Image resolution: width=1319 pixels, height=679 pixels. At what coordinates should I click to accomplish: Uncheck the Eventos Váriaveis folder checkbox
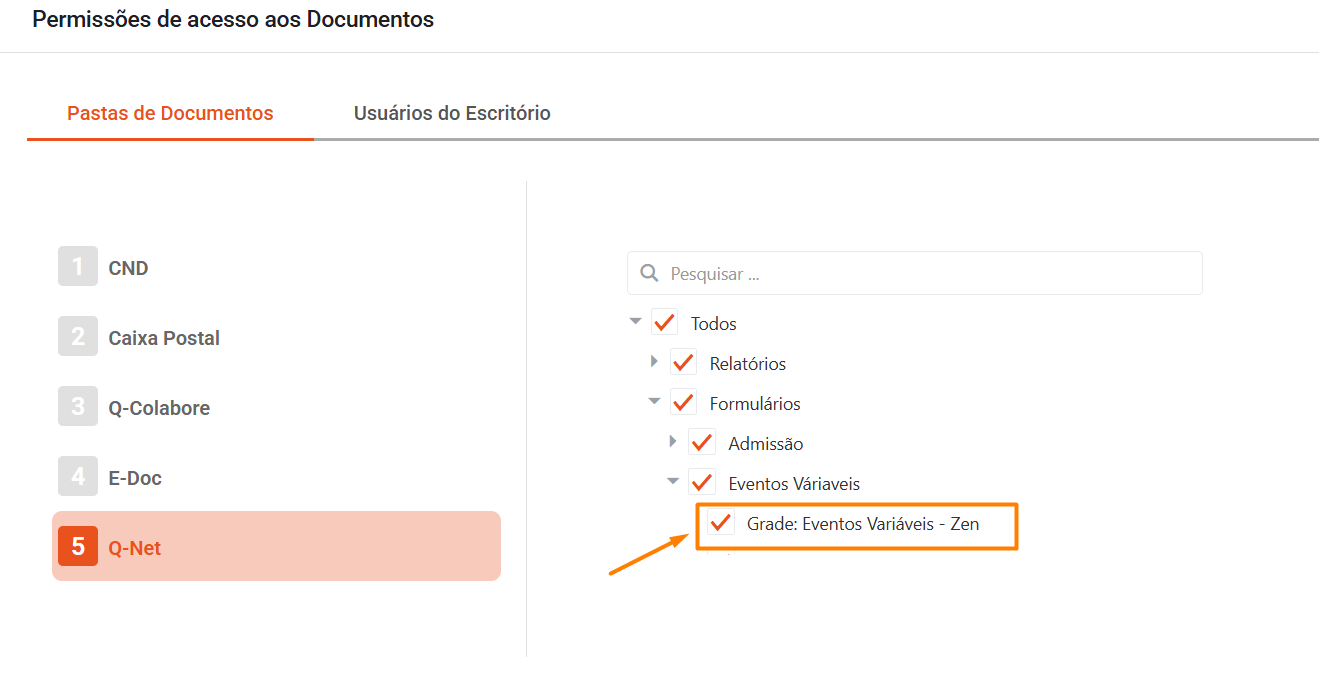pos(702,483)
